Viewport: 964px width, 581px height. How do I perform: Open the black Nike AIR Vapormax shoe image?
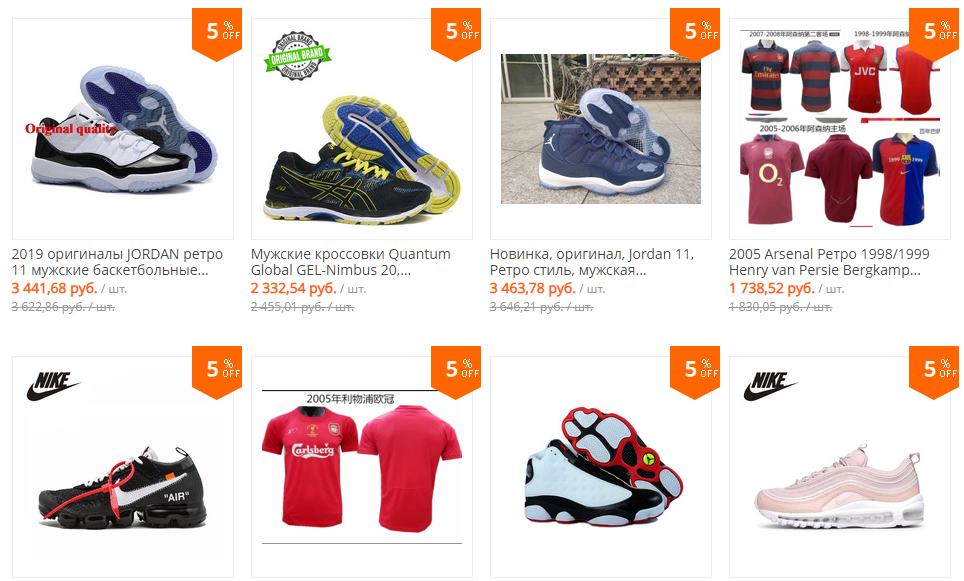(123, 467)
